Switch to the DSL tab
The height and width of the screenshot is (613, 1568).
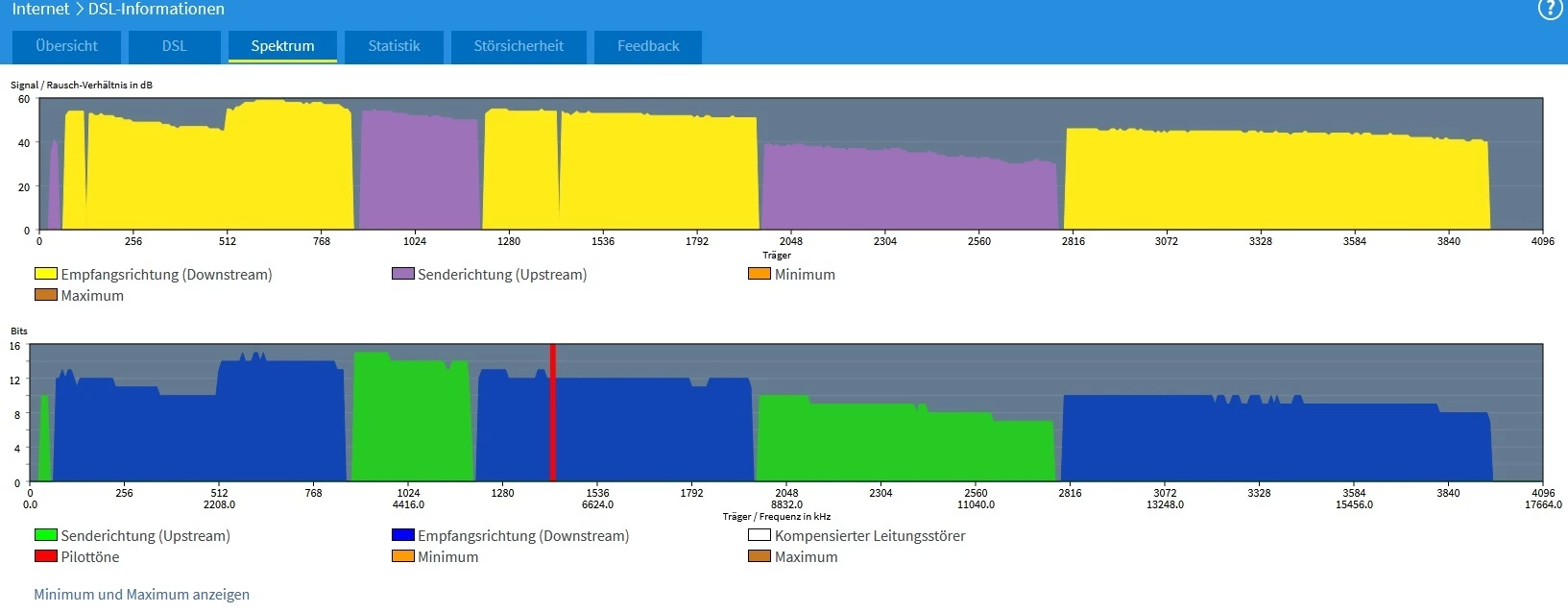tap(174, 46)
